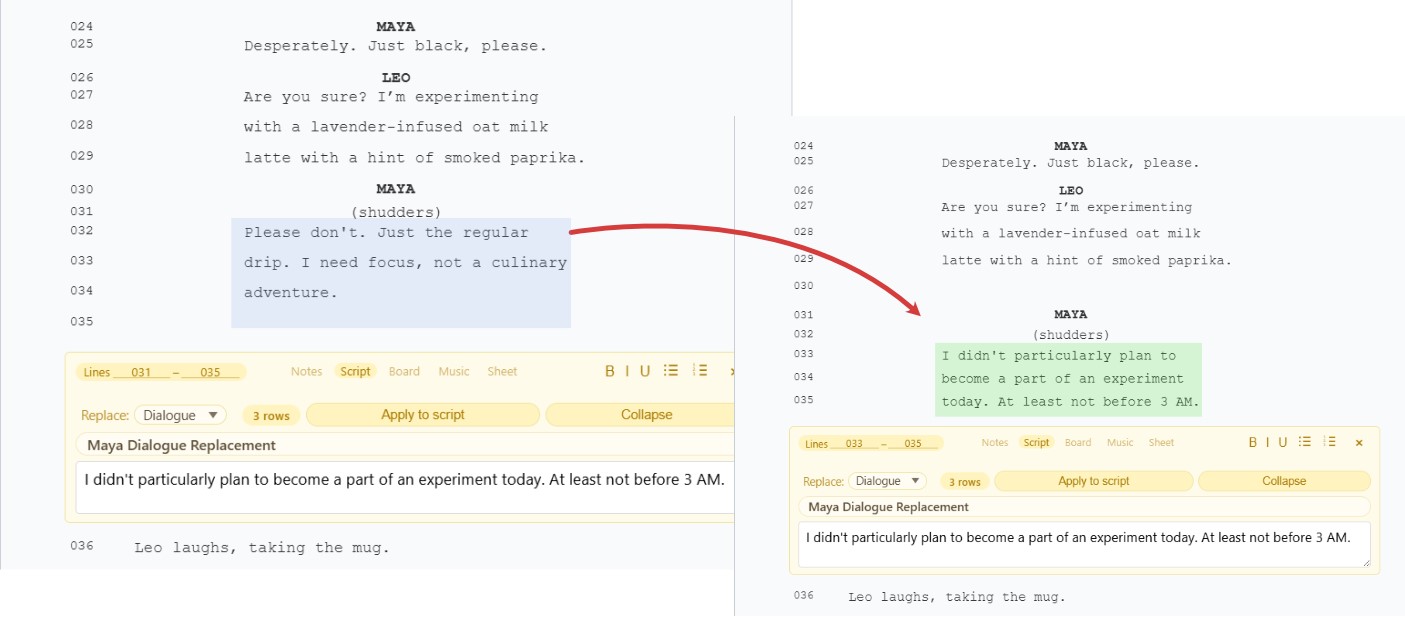Viewport: 1405px width, 619px height.
Task: Click the text area resize grip in right panel
Action: click(1365, 563)
